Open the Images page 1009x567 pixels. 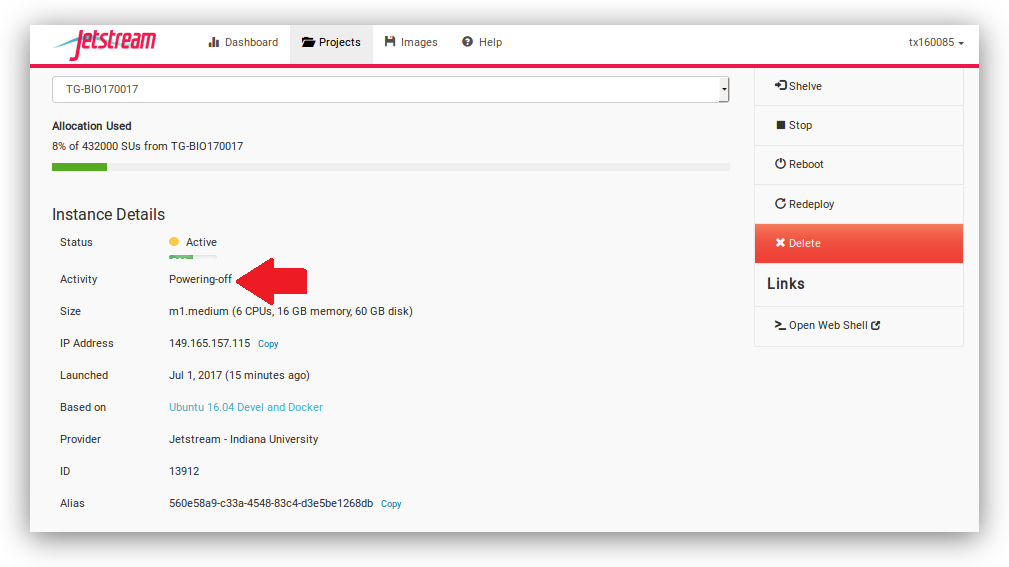click(411, 43)
